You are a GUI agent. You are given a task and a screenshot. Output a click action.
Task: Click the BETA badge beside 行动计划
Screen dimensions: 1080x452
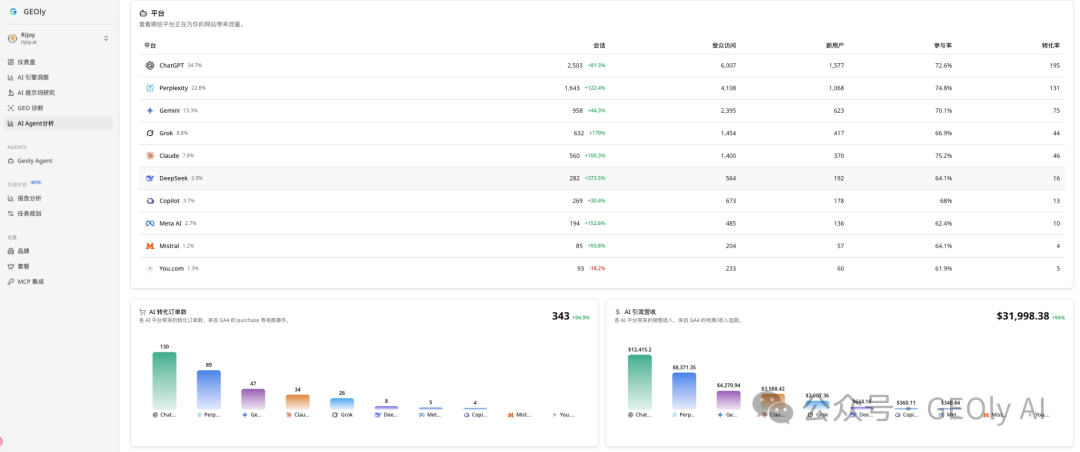coord(36,183)
